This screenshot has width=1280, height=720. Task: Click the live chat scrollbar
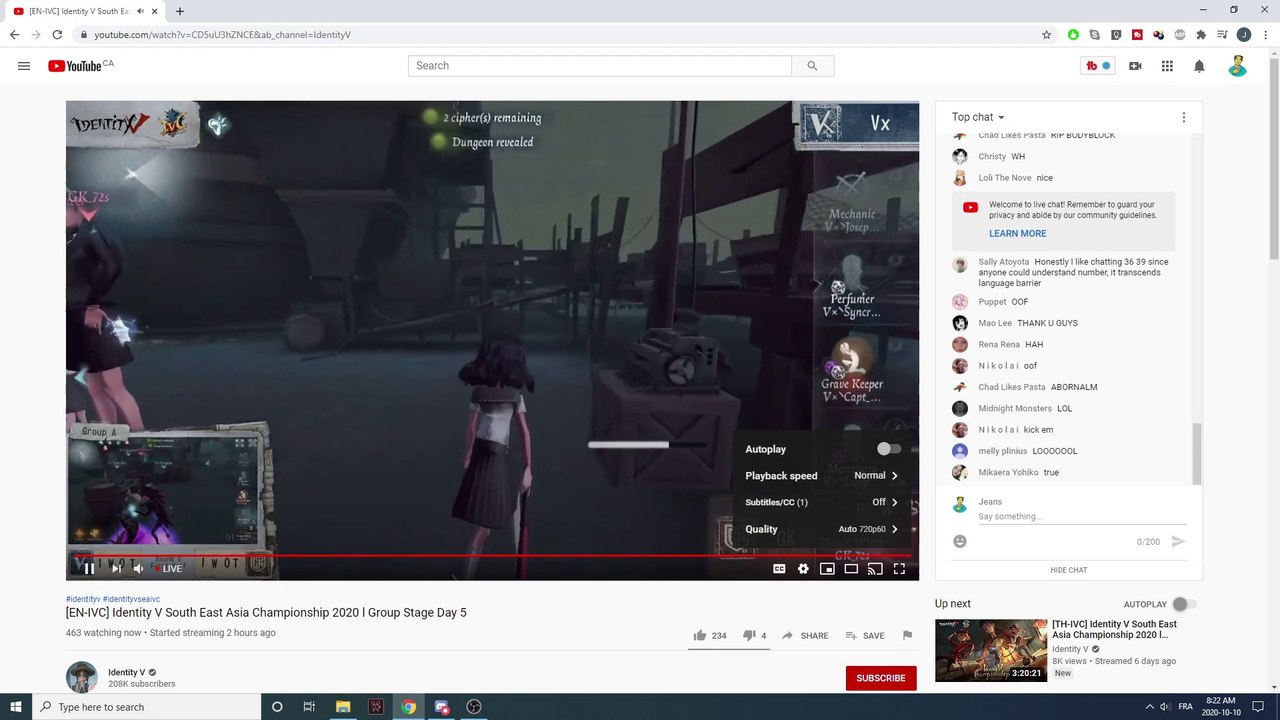(1197, 453)
